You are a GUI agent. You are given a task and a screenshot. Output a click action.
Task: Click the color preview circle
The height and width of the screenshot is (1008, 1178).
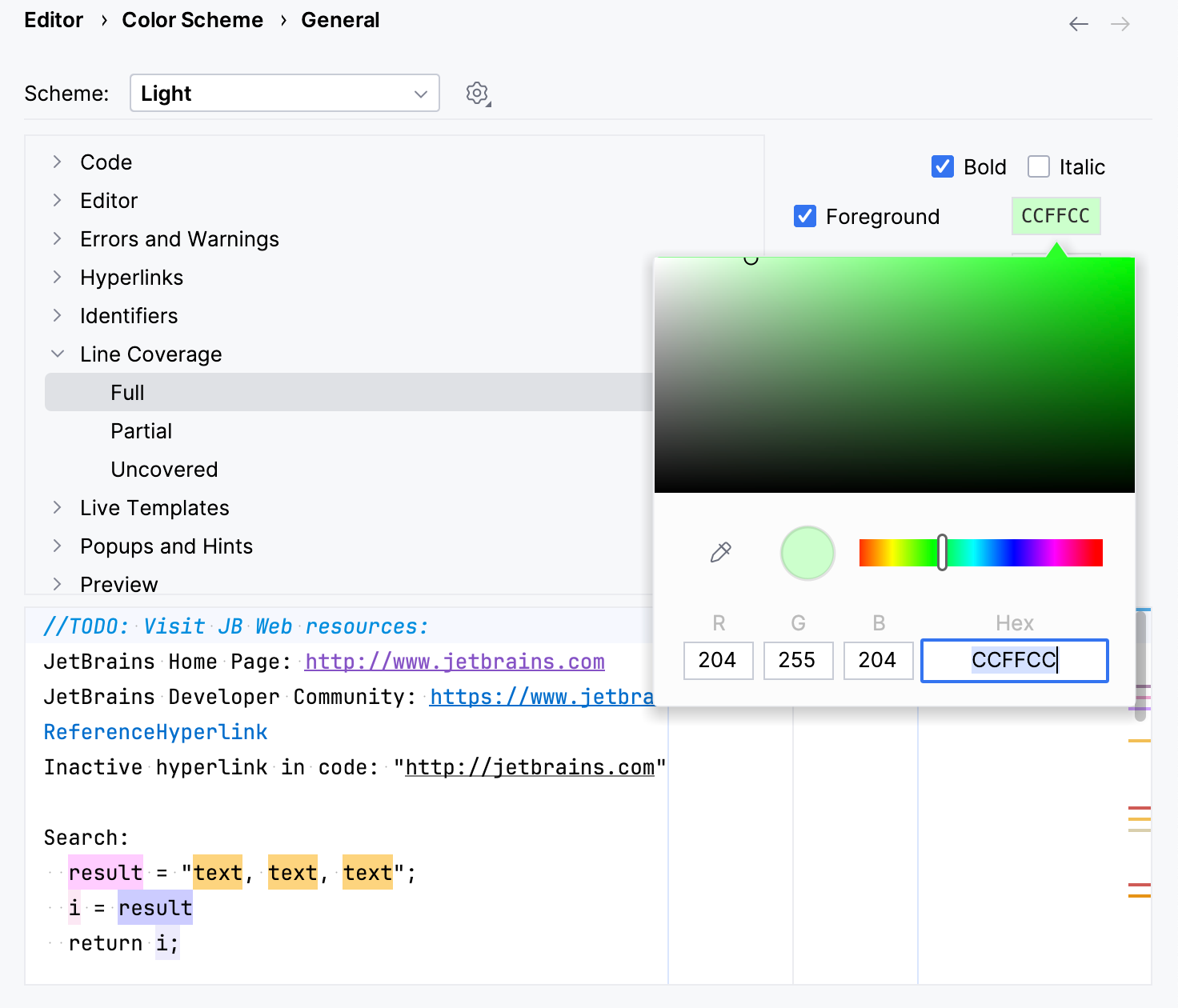click(x=807, y=552)
